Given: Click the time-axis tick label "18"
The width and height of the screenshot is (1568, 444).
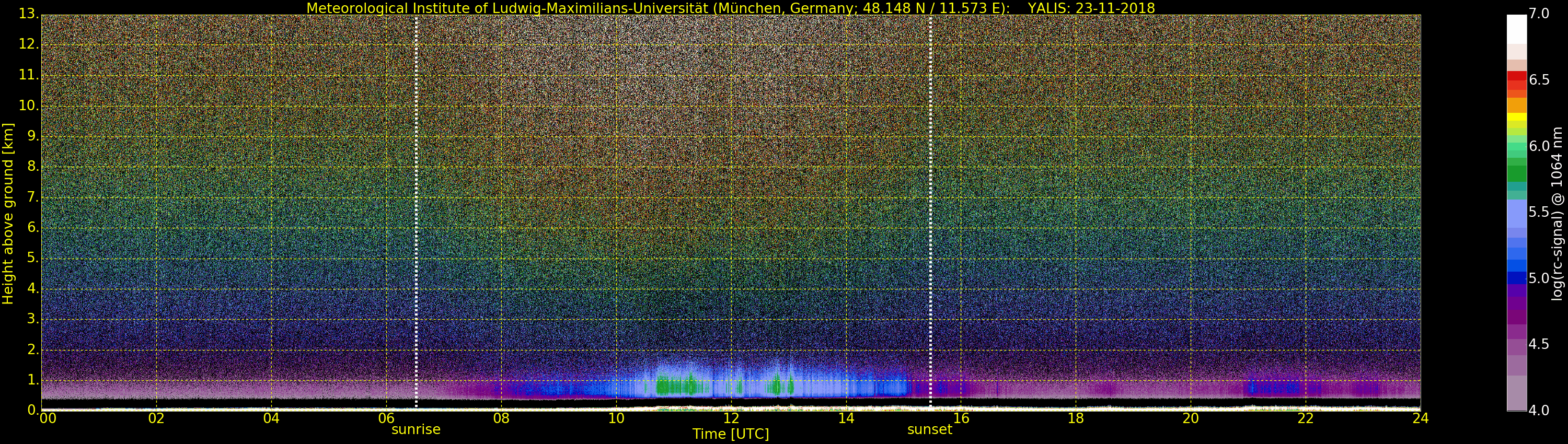Looking at the screenshot, I should click(x=1076, y=418).
